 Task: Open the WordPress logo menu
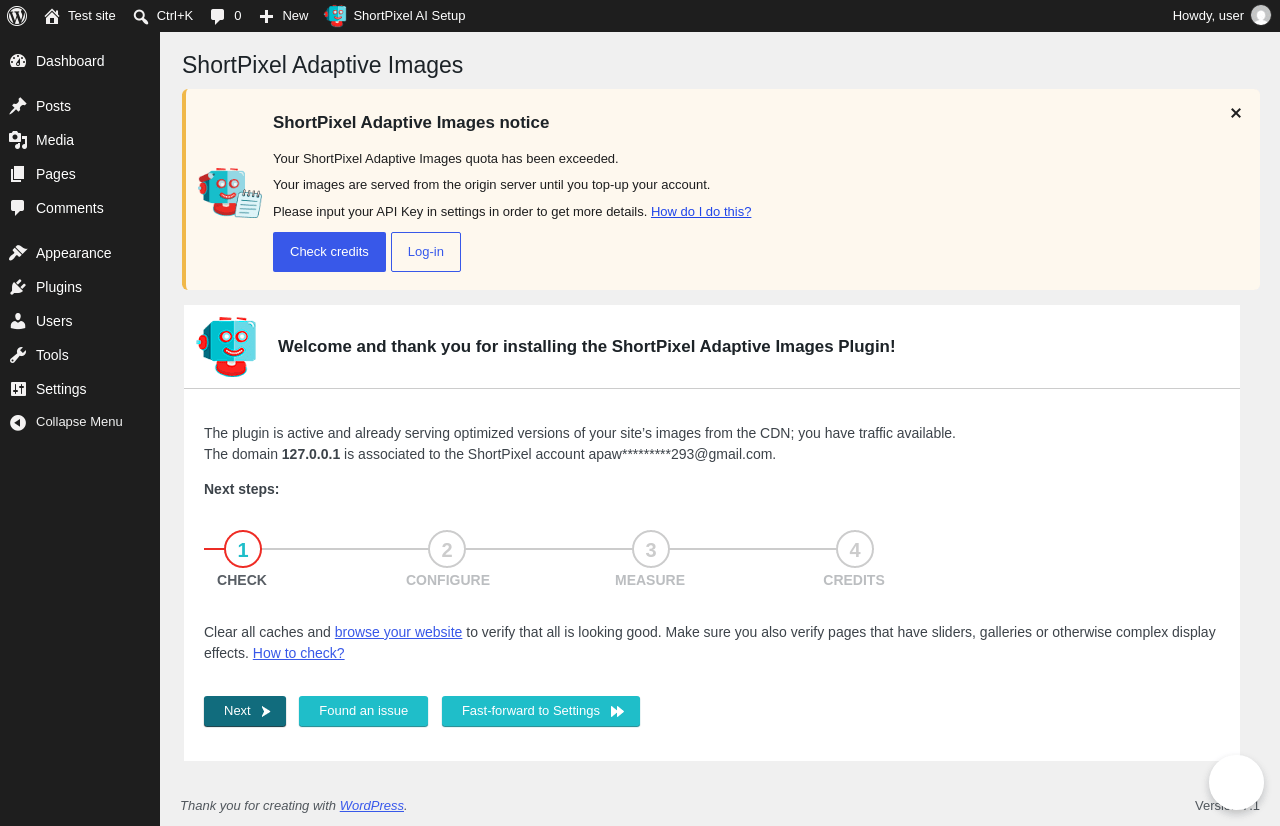point(17,16)
